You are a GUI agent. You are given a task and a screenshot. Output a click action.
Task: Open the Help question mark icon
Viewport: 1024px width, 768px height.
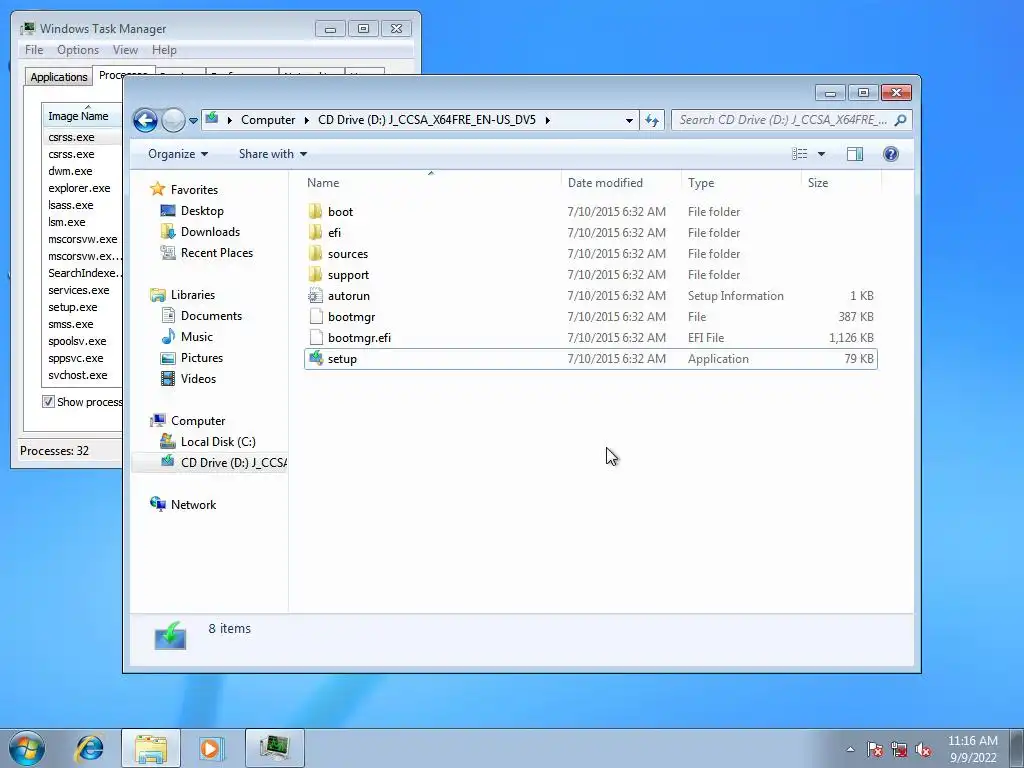891,154
